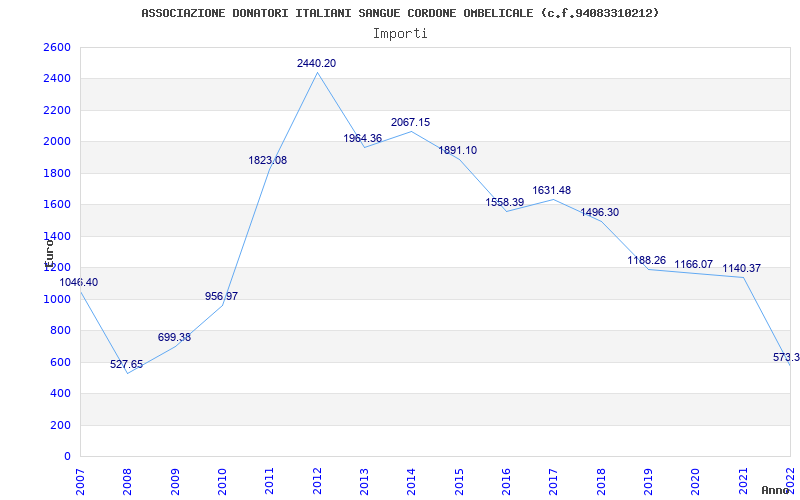Click the 2440.20 peak data label

[x=316, y=63]
